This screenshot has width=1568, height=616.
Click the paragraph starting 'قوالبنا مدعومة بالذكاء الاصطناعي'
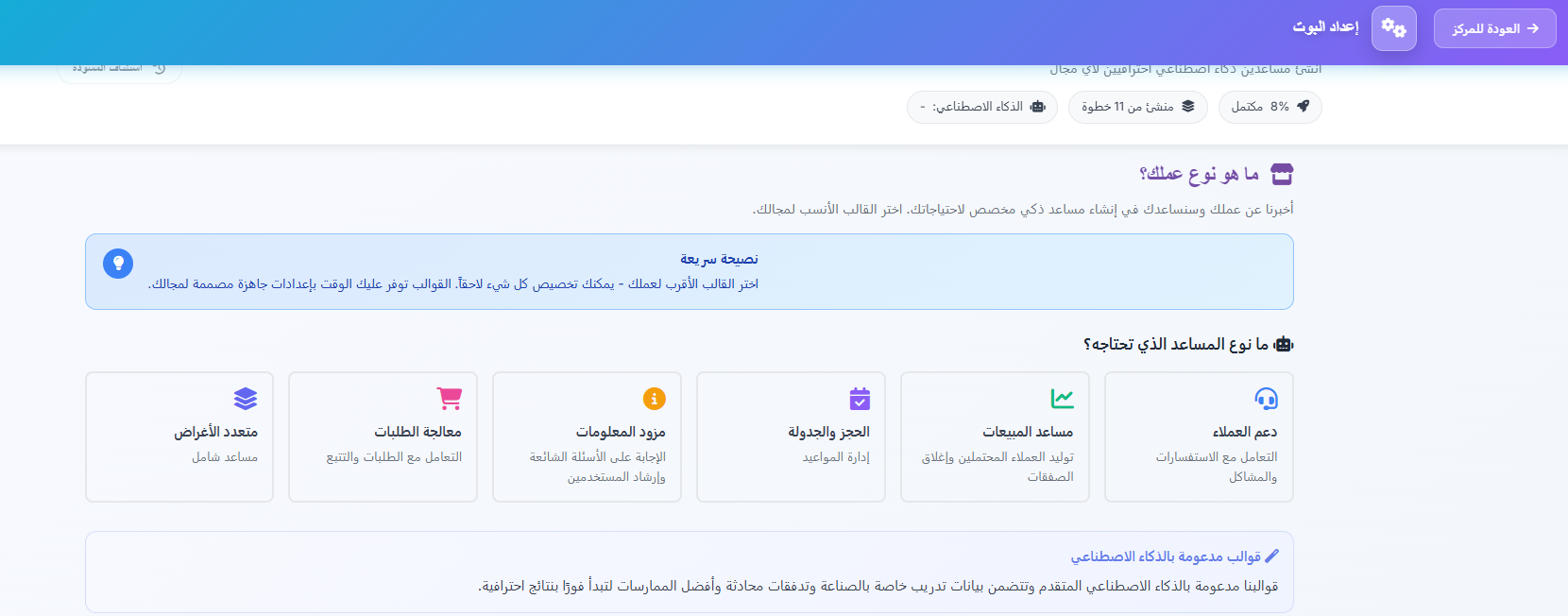pos(878,586)
